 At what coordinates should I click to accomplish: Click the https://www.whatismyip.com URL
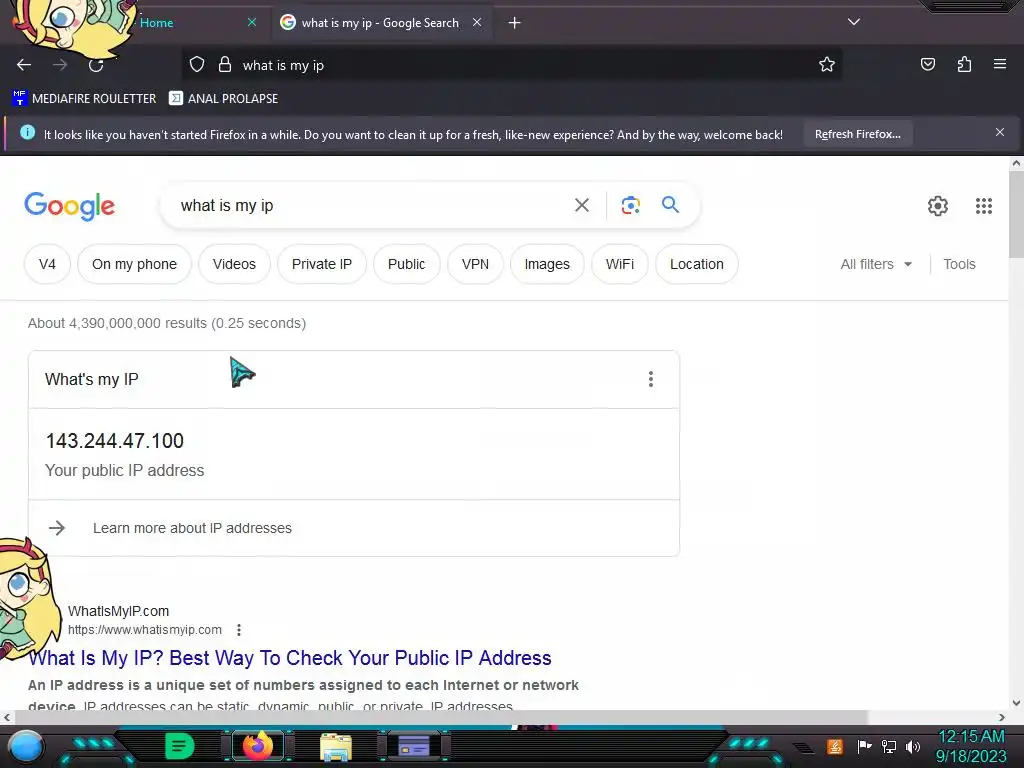coord(145,630)
